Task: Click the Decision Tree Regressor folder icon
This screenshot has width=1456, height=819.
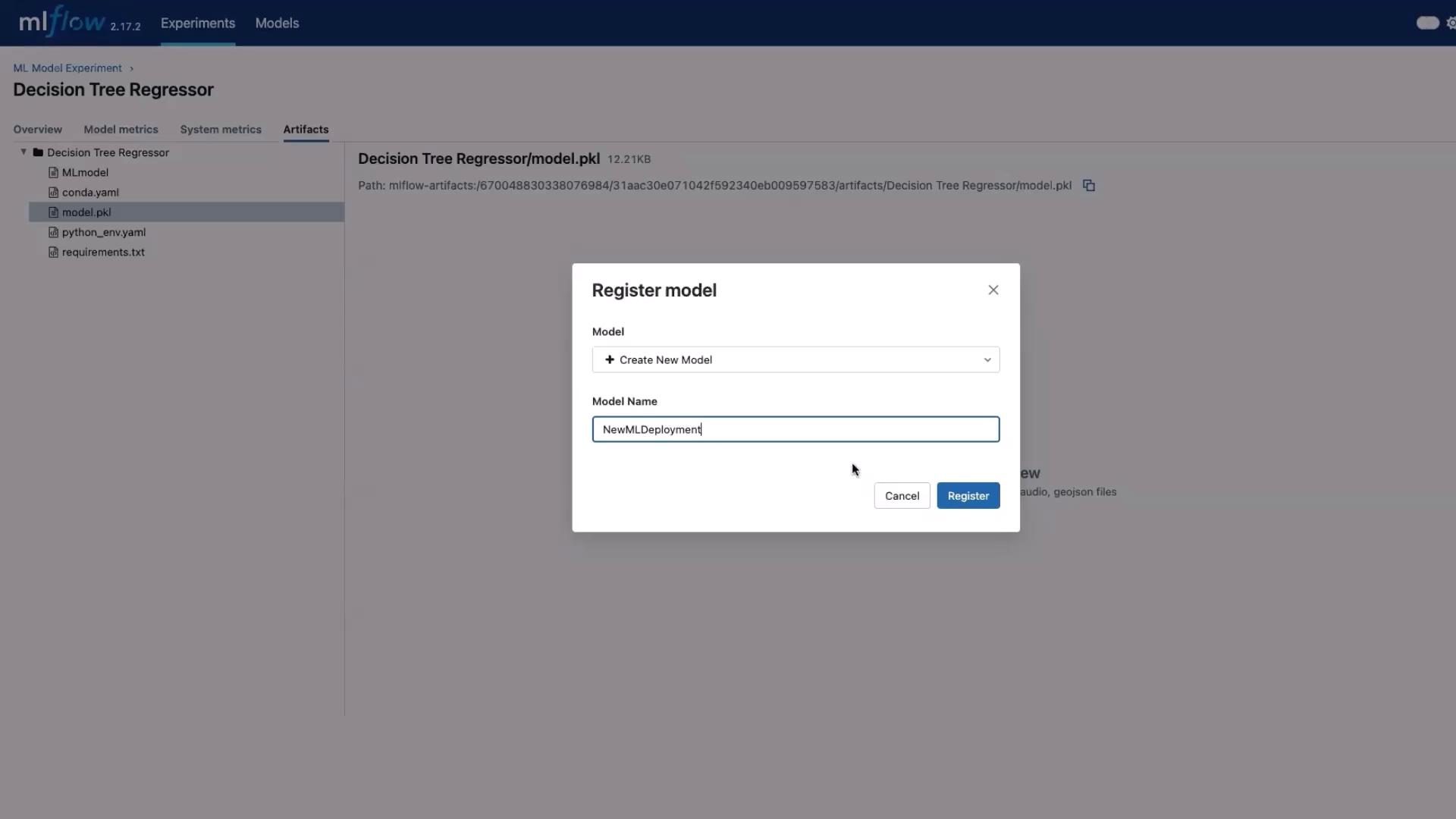Action: click(38, 152)
